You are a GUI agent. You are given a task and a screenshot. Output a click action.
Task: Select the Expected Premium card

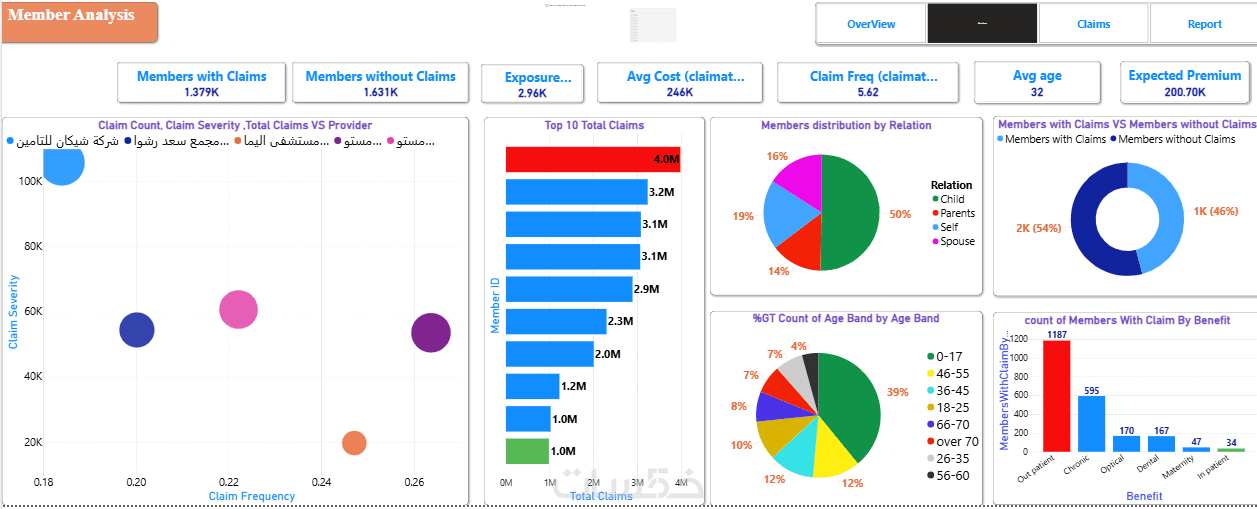pos(1185,83)
